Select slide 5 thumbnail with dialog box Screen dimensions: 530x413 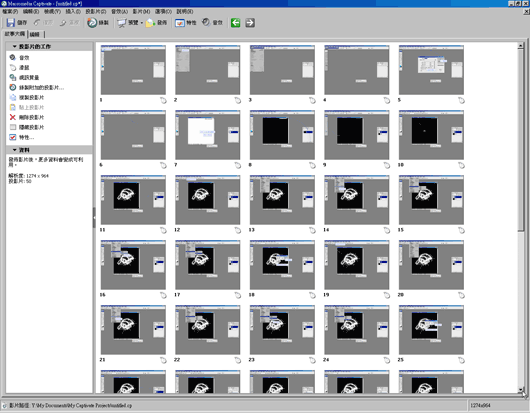431,70
